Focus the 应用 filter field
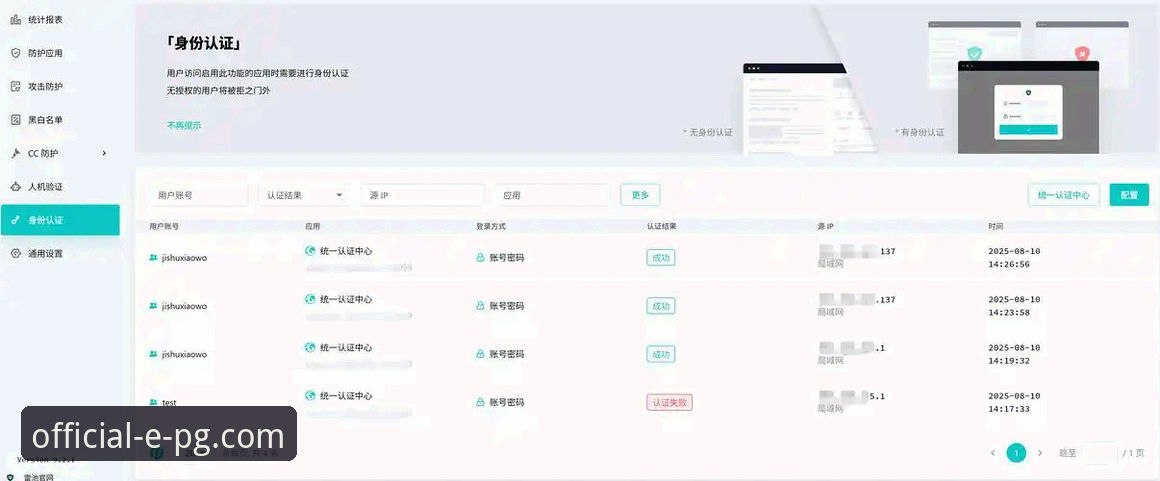Image resolution: width=1160 pixels, height=481 pixels. click(x=553, y=195)
